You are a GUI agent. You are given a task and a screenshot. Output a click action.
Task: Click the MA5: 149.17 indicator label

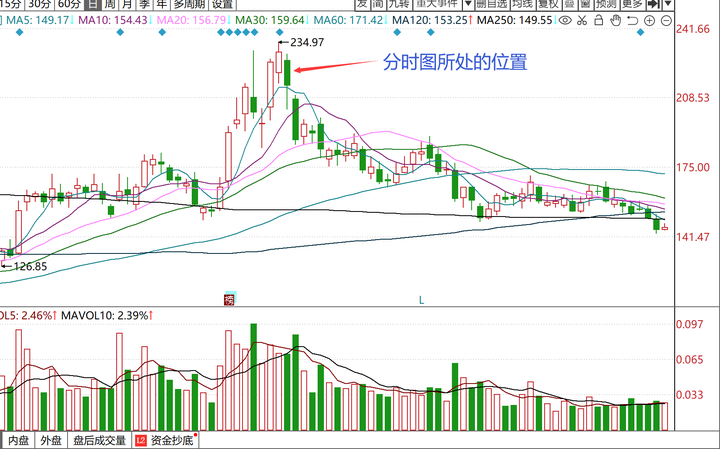click(38, 20)
